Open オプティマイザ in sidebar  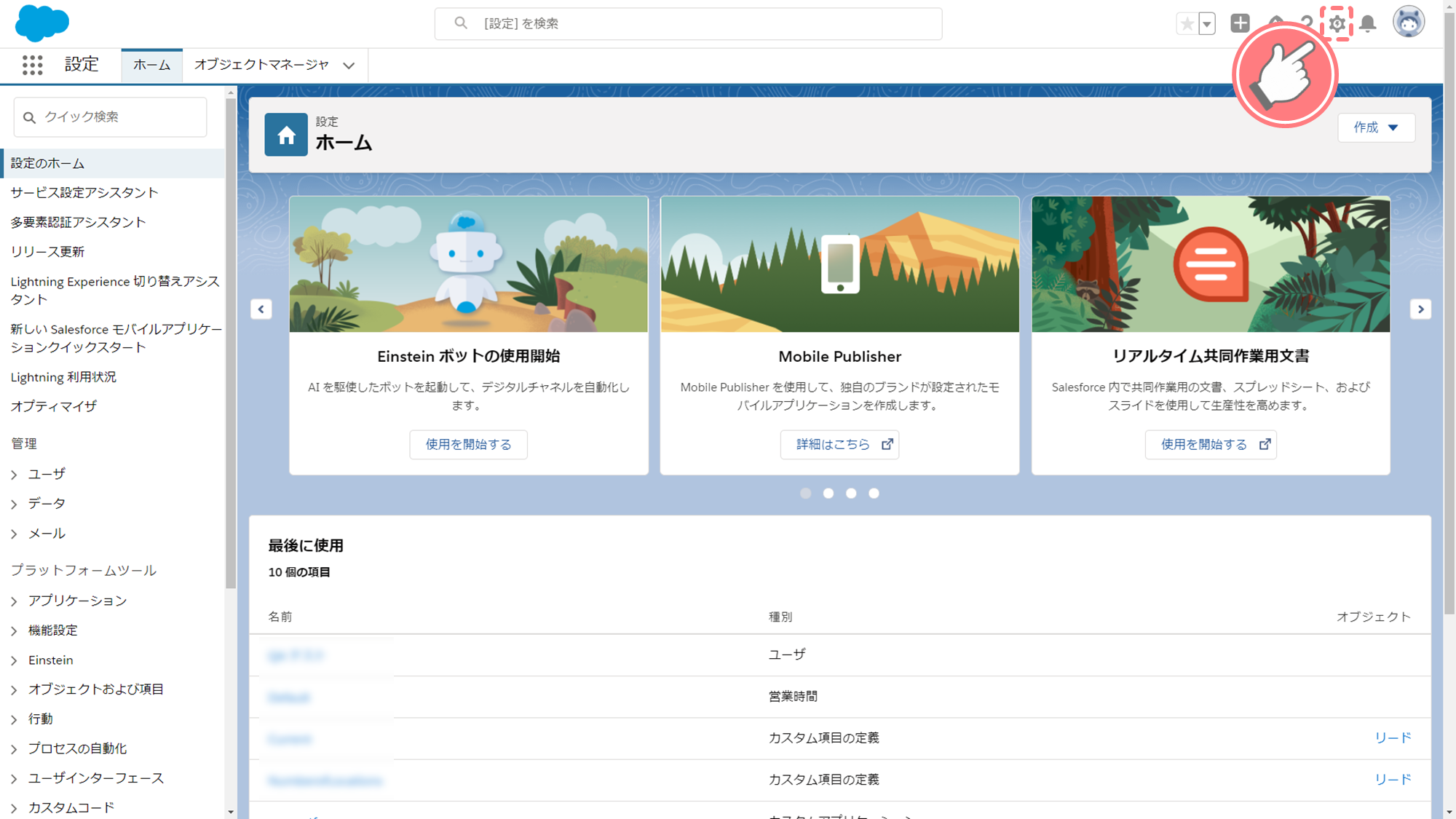53,406
